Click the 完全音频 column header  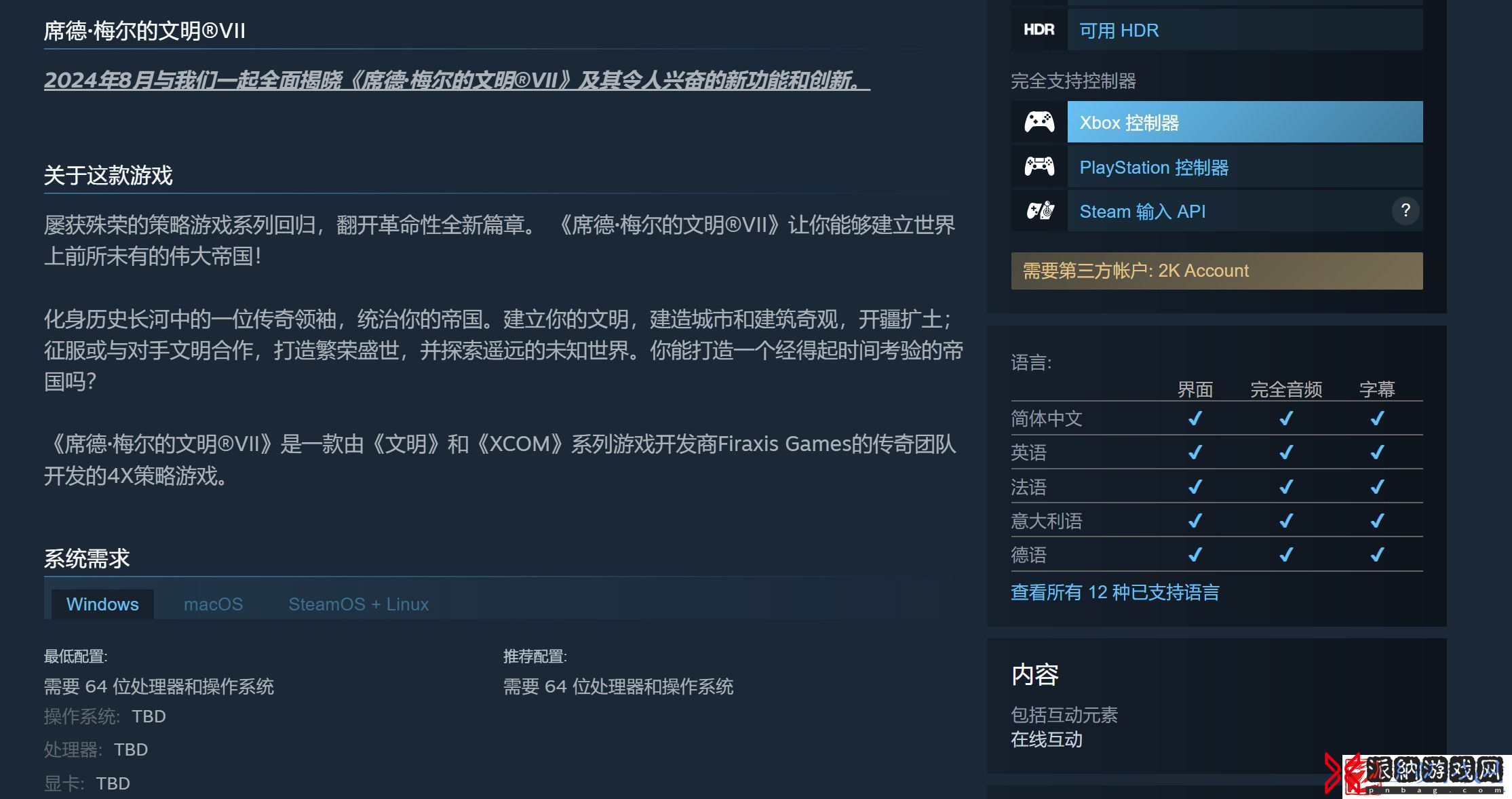(x=1286, y=389)
